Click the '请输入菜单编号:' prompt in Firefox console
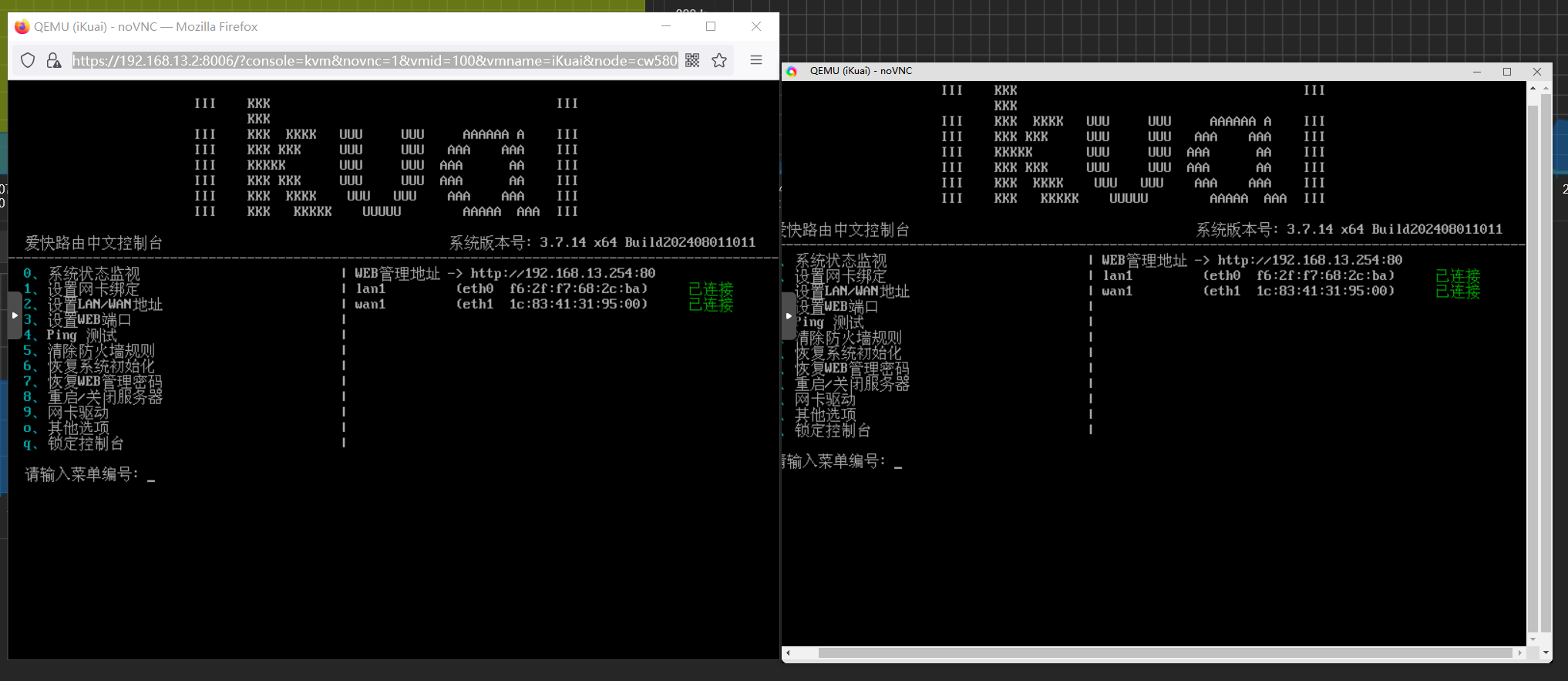1568x681 pixels. tap(82, 474)
